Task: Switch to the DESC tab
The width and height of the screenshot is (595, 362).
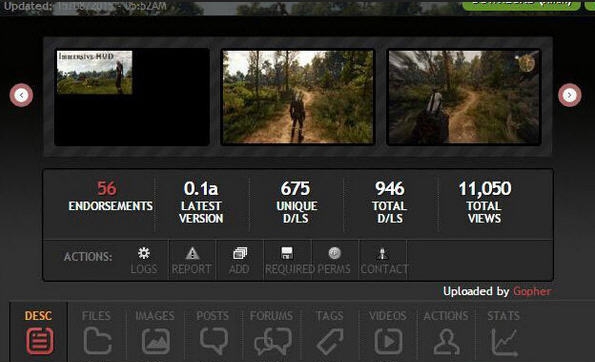Action: click(39, 332)
